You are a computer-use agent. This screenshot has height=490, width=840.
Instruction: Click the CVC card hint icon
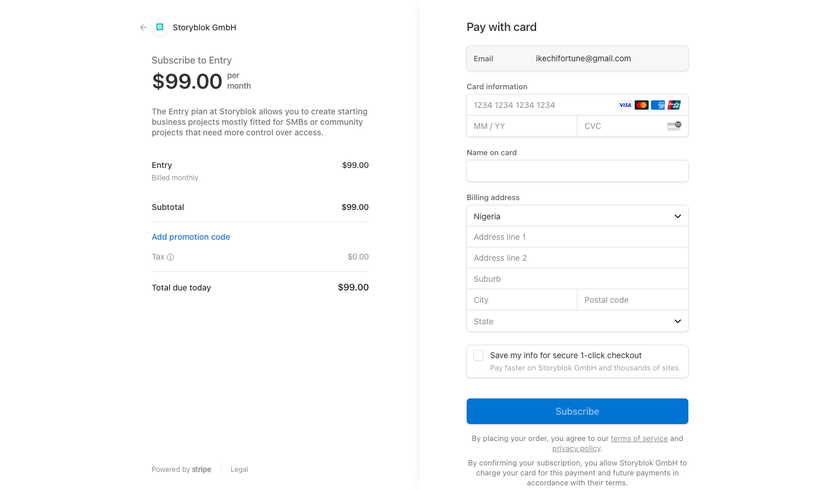pyautogui.click(x=674, y=126)
